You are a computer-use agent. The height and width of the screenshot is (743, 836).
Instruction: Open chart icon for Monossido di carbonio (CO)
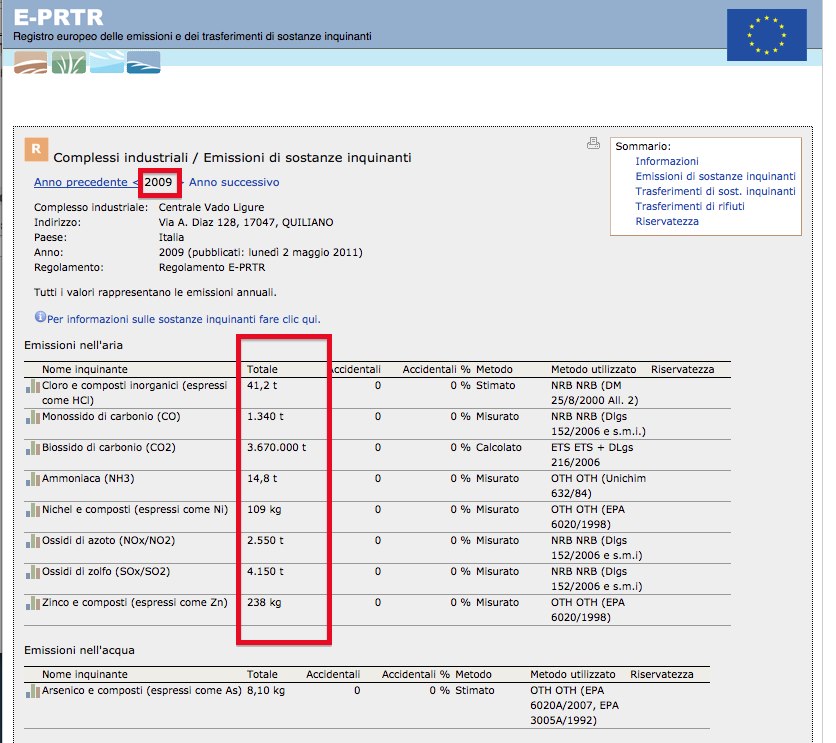33,418
